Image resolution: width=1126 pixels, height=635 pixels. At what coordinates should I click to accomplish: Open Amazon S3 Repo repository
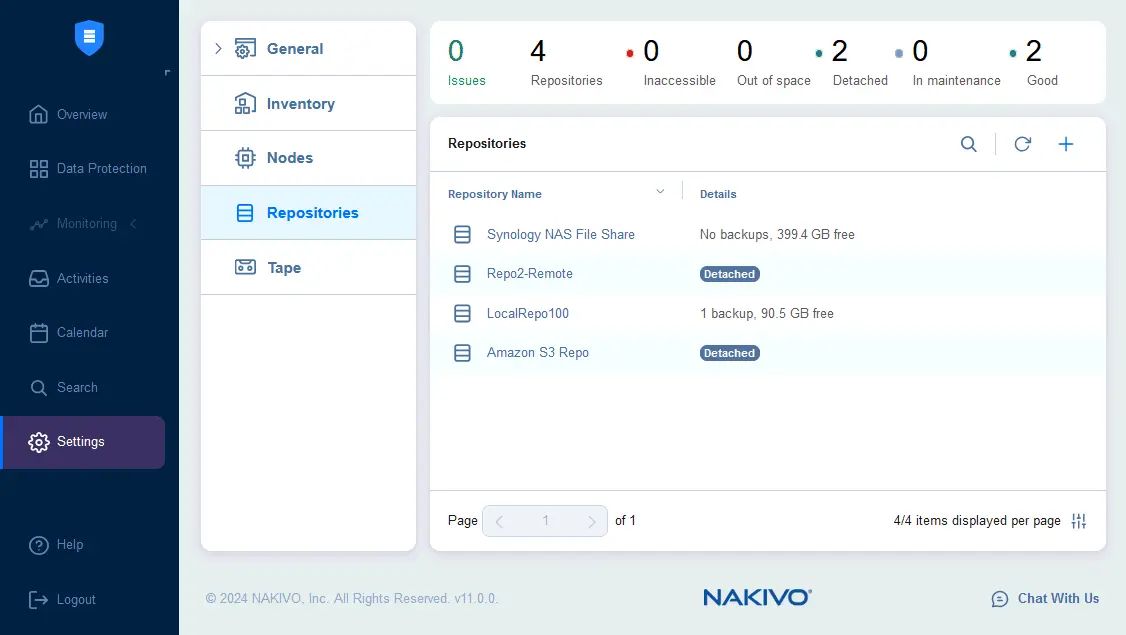[x=538, y=353]
